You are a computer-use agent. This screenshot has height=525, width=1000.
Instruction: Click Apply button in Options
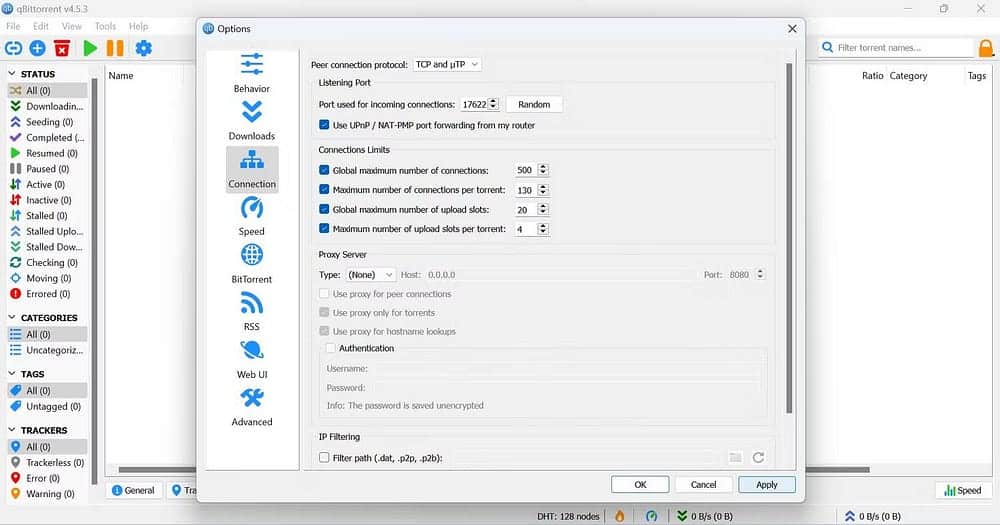click(767, 485)
